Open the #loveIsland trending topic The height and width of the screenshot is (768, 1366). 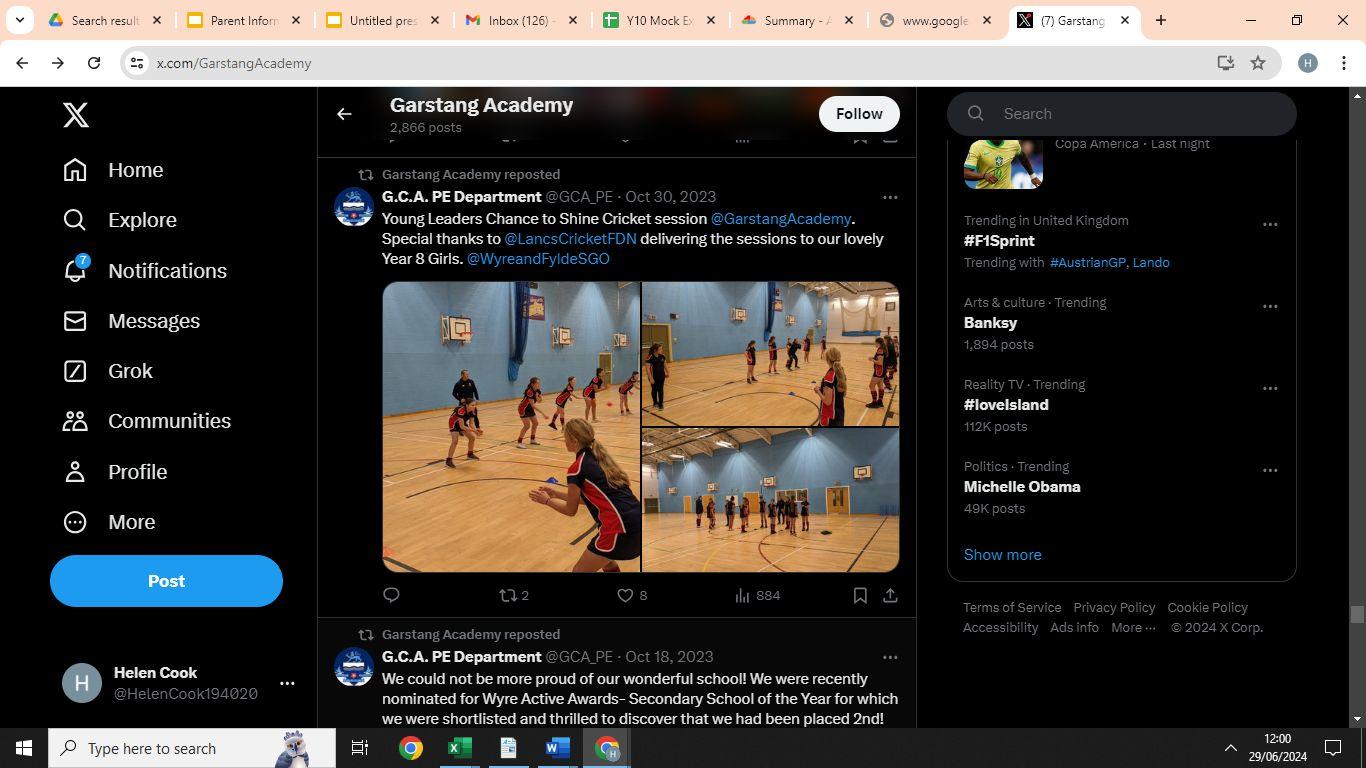click(1006, 405)
